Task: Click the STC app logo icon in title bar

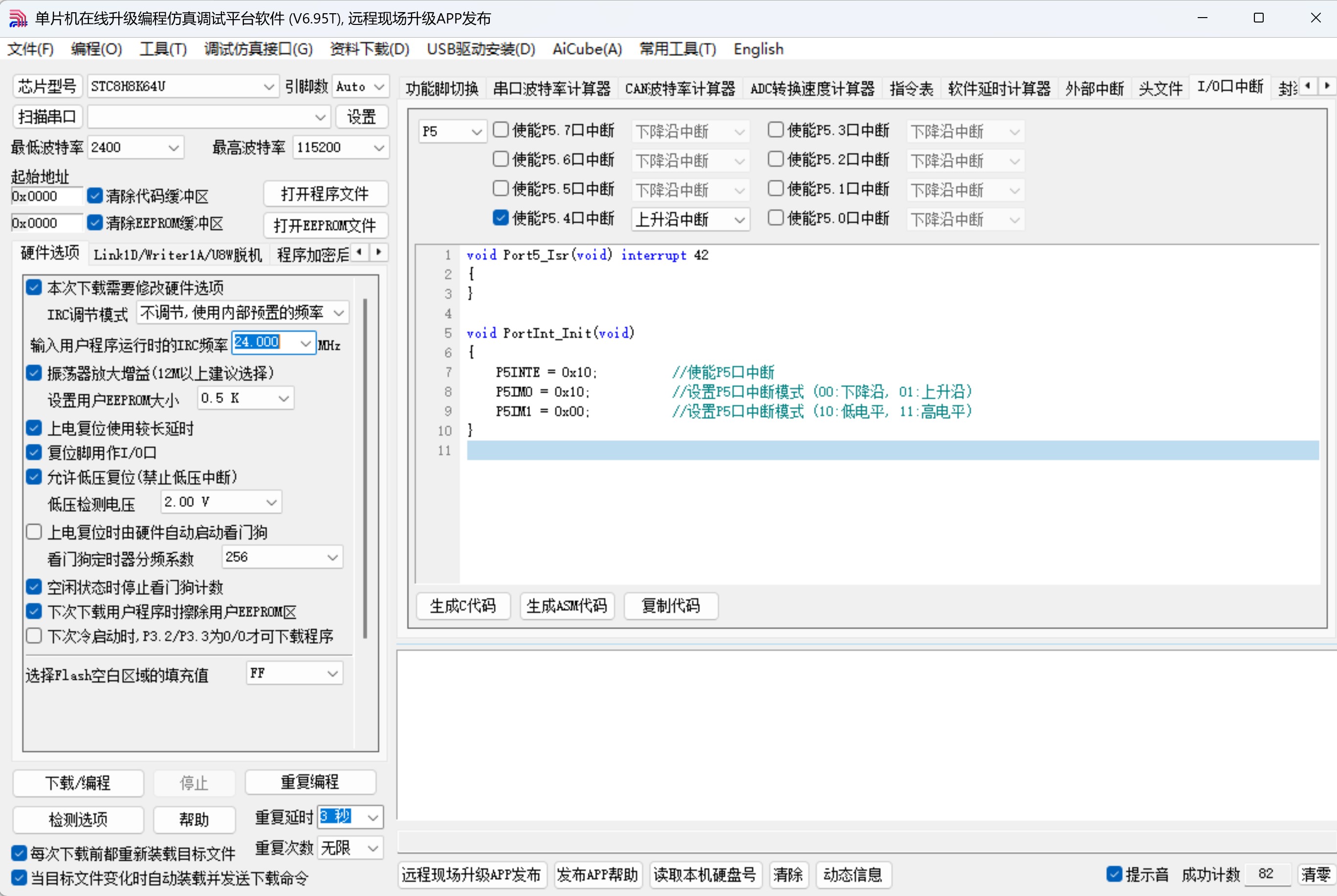Action: pyautogui.click(x=18, y=18)
